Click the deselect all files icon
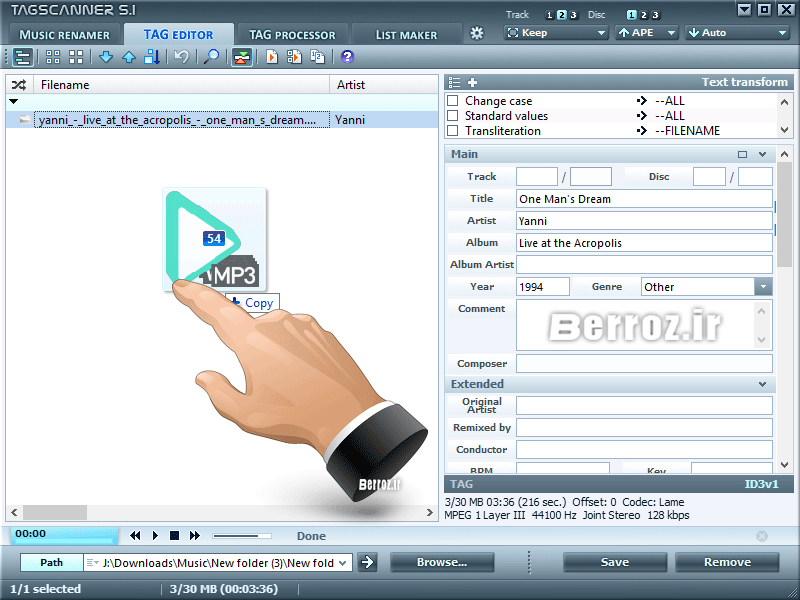The image size is (800, 600). [x=76, y=57]
